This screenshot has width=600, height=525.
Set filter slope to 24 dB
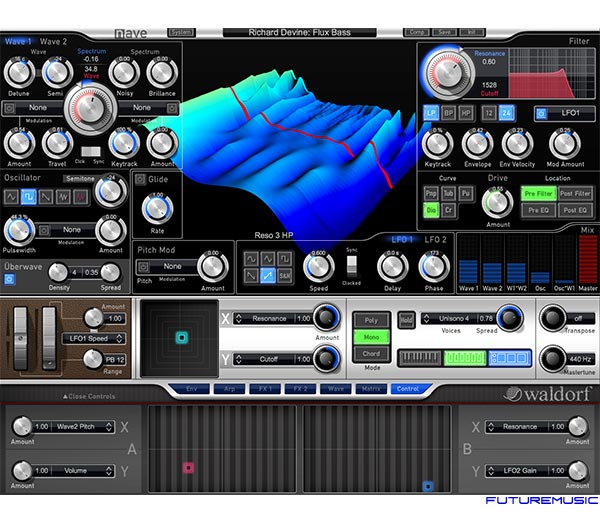(506, 113)
